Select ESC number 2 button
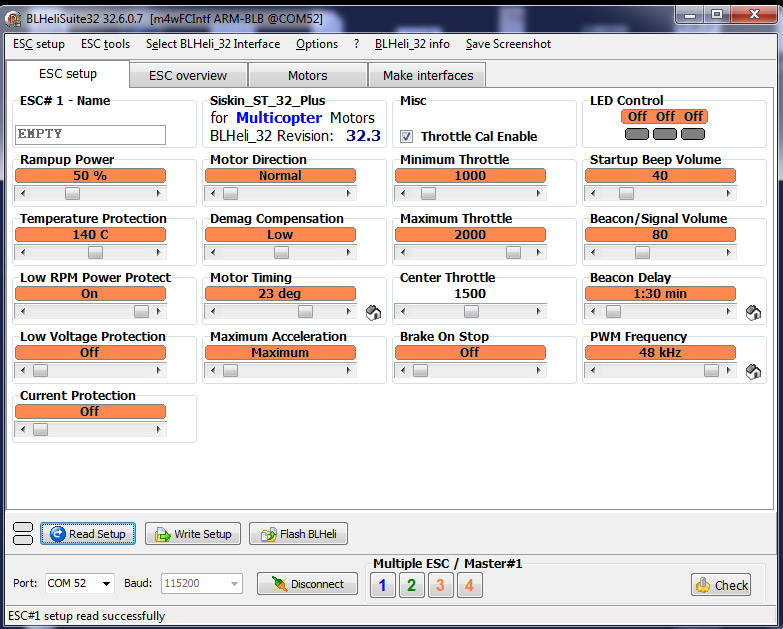 [411, 585]
